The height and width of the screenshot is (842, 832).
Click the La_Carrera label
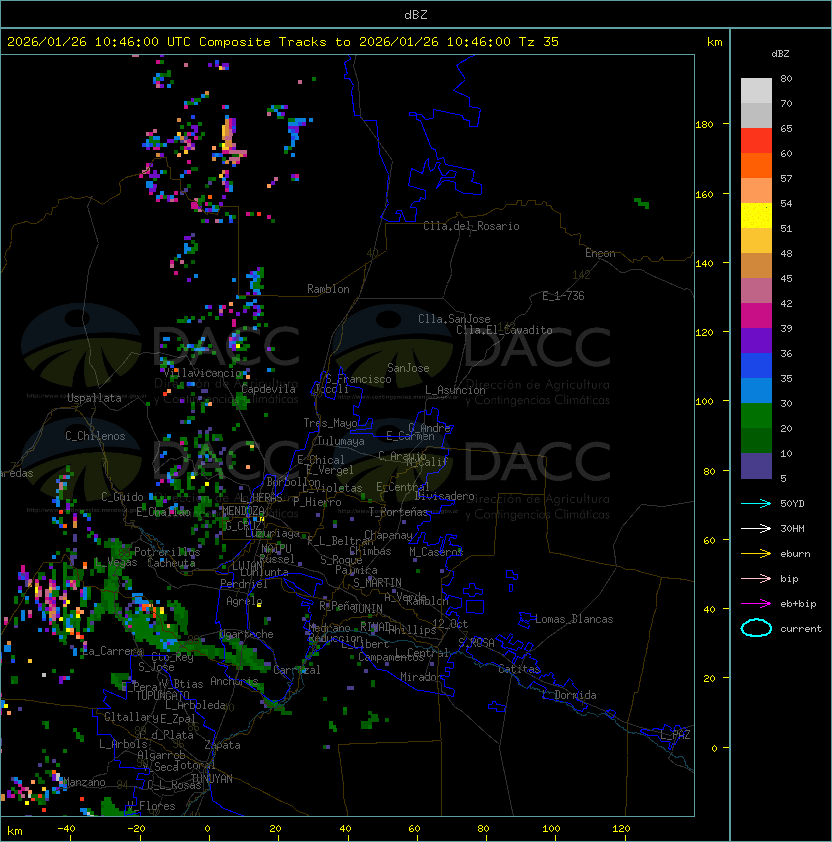(x=113, y=651)
